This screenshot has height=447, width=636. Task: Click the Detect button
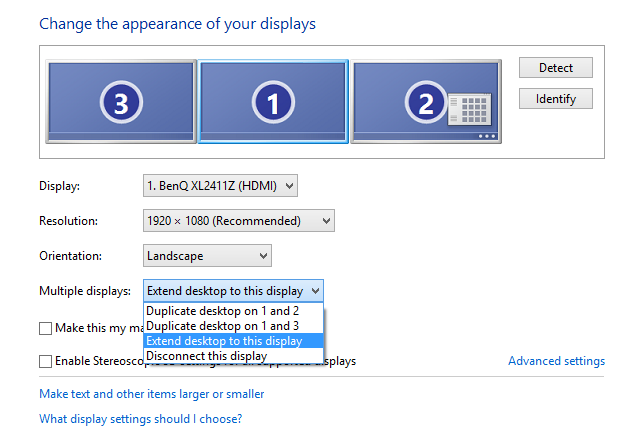coord(556,68)
